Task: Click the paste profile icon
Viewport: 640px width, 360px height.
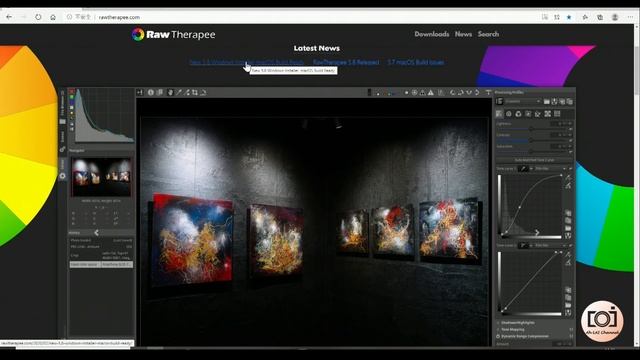Action: coord(570,101)
